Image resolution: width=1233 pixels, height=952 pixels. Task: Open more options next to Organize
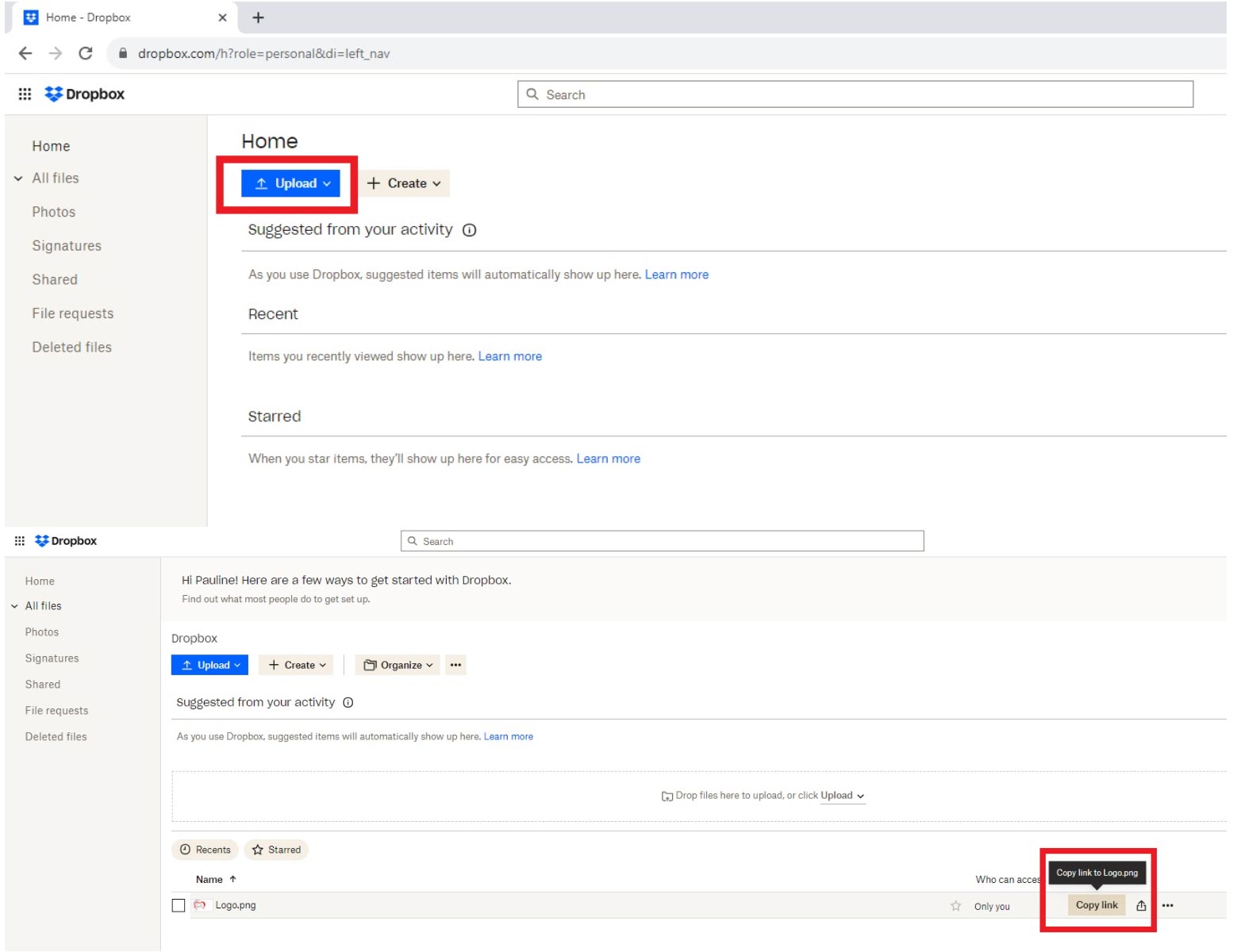point(455,665)
